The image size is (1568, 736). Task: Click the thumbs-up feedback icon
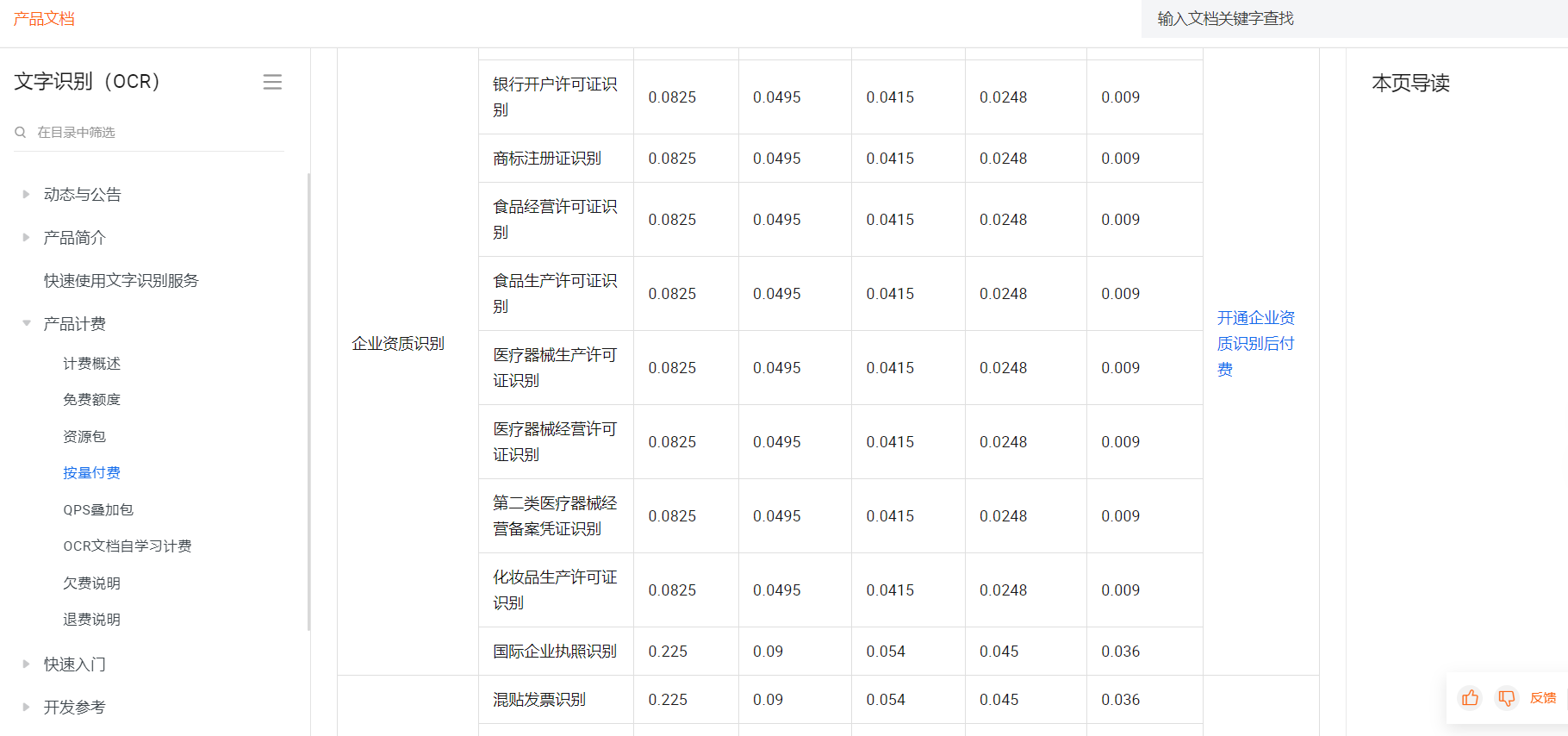click(1470, 698)
